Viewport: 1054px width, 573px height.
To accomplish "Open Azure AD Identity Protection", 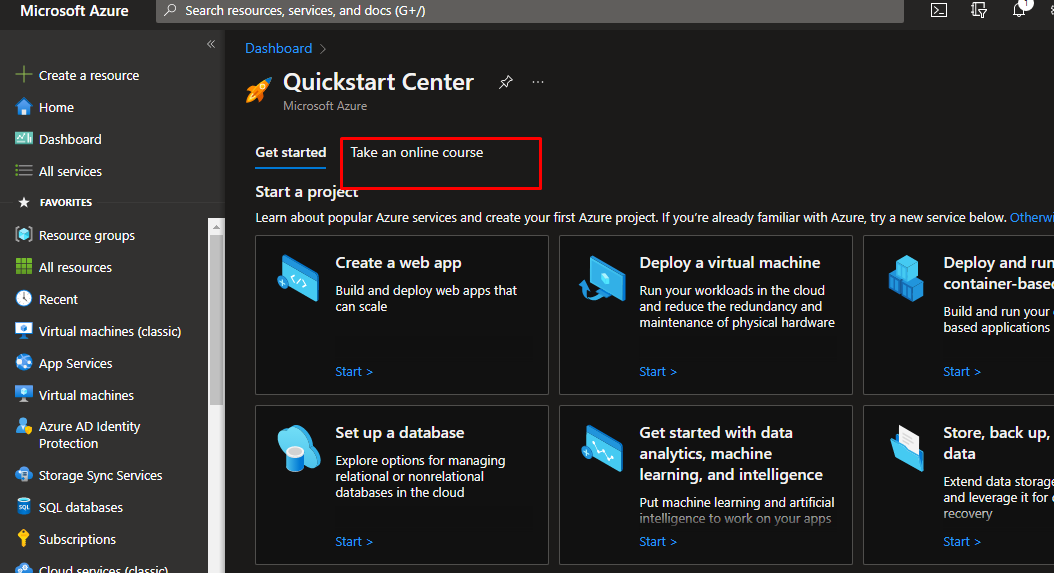I will [89, 435].
